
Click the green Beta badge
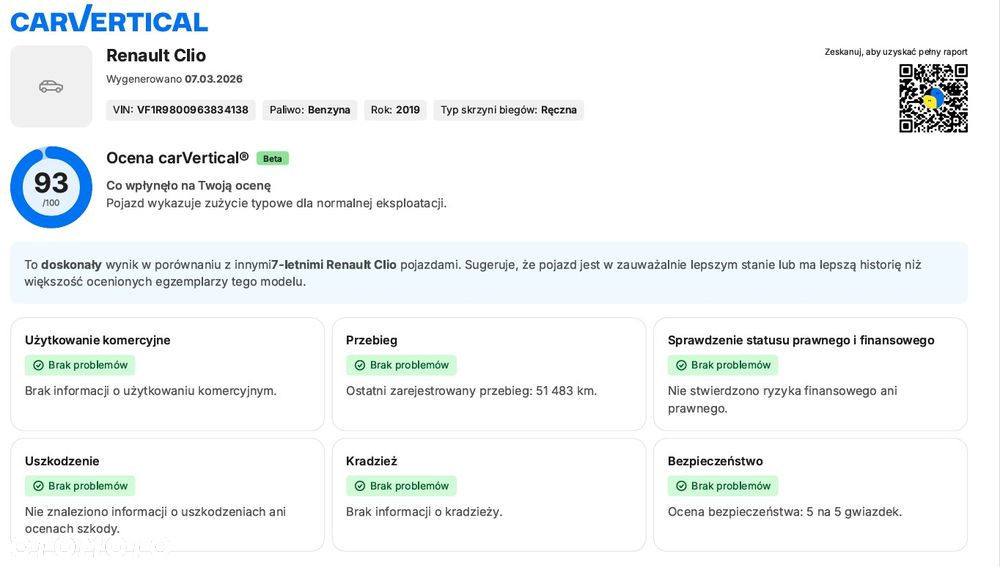pos(272,158)
